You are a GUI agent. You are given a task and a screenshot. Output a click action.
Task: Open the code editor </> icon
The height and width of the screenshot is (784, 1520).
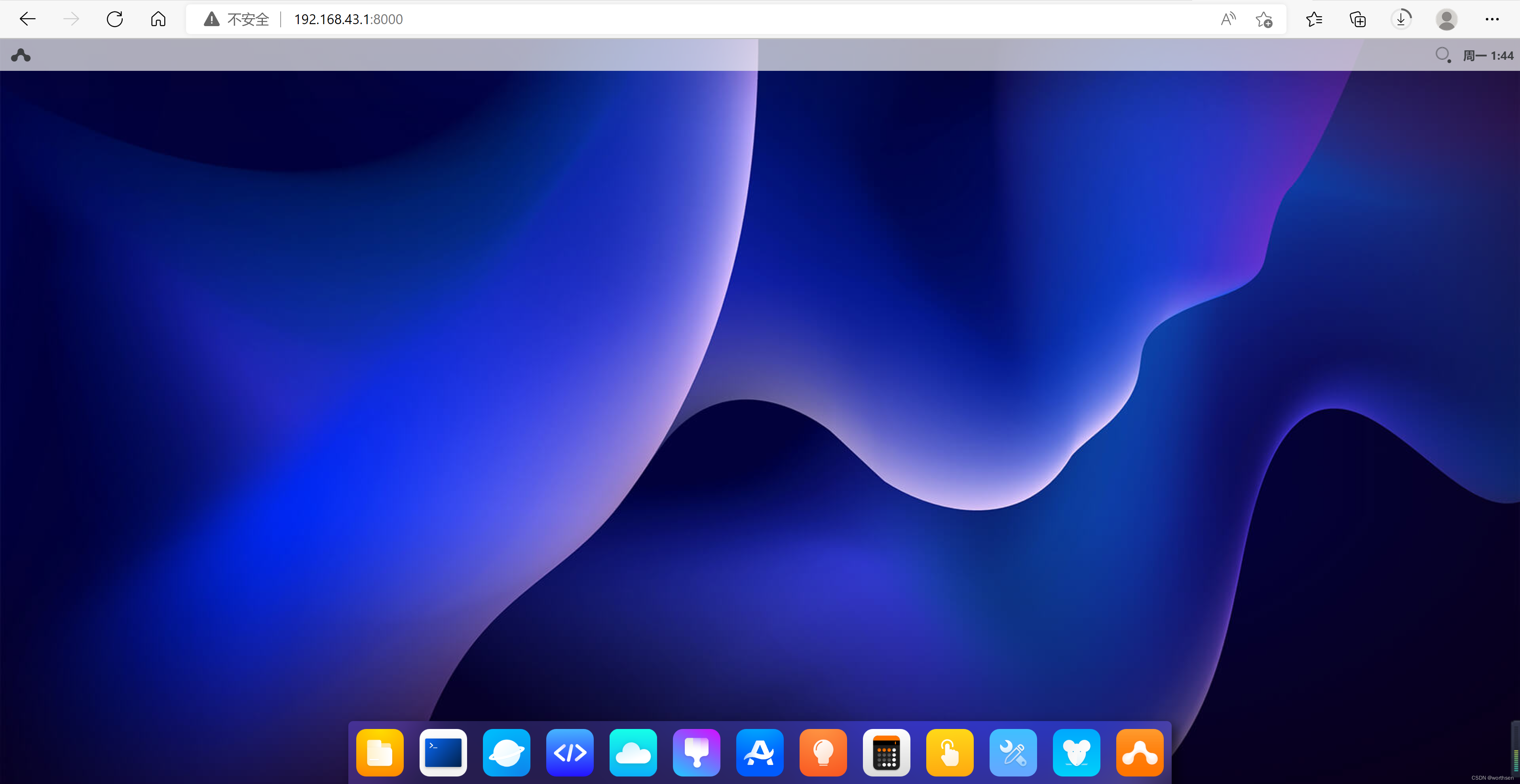(570, 752)
